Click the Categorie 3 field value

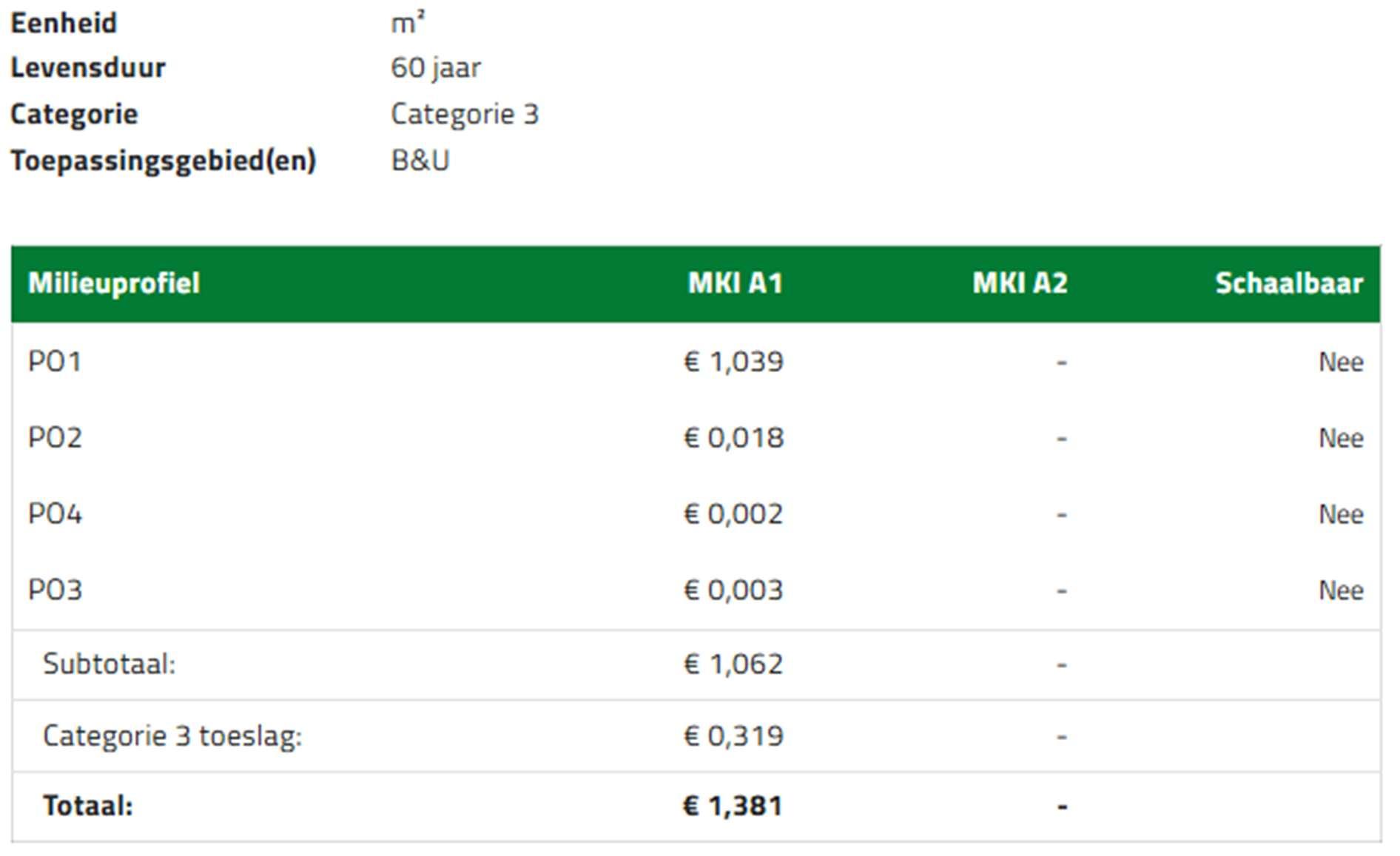click(x=465, y=115)
